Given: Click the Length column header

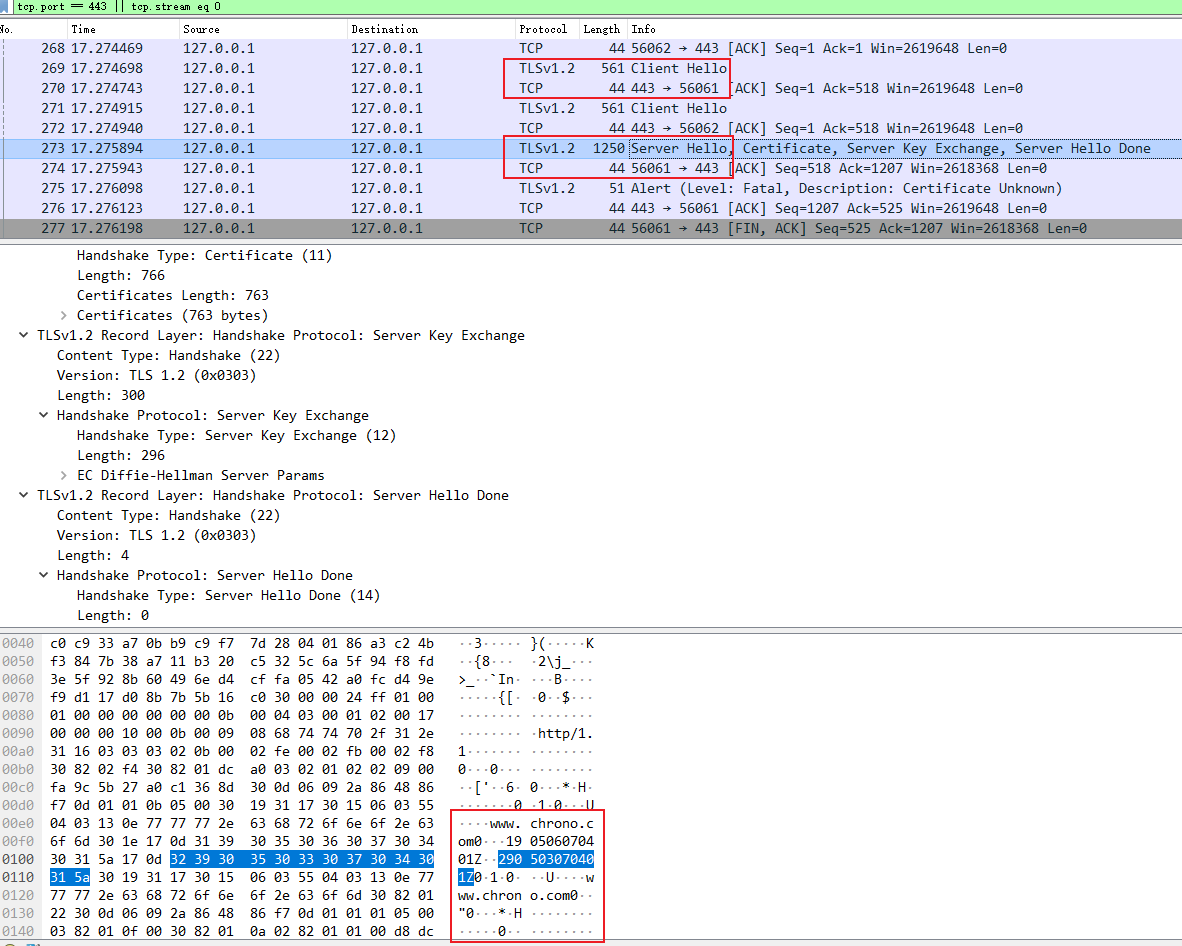Looking at the screenshot, I should tap(602, 29).
